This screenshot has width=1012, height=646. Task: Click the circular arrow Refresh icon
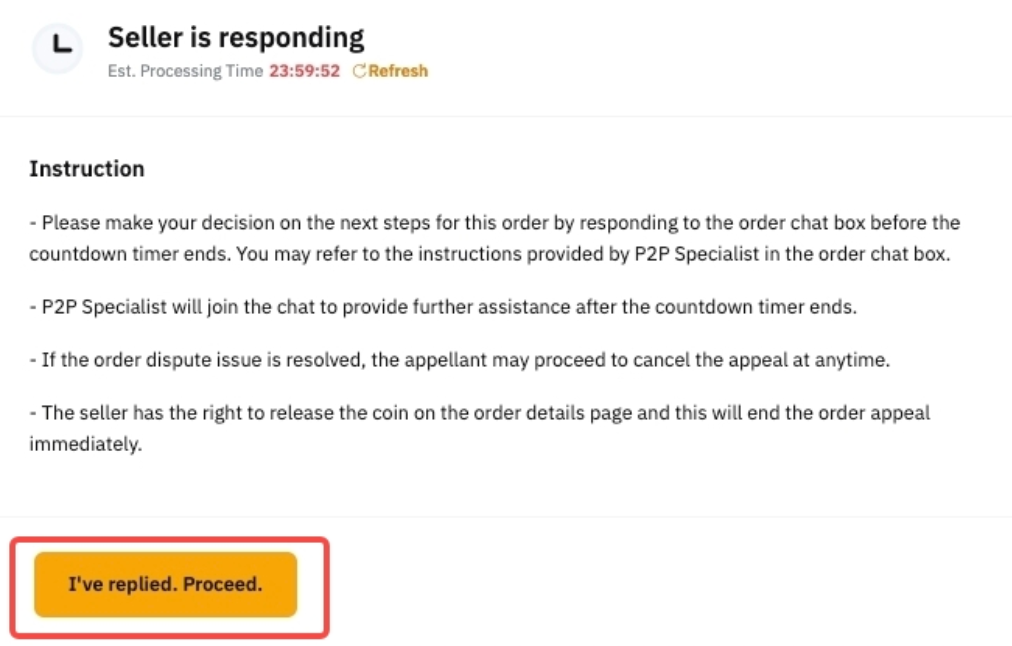click(x=360, y=71)
